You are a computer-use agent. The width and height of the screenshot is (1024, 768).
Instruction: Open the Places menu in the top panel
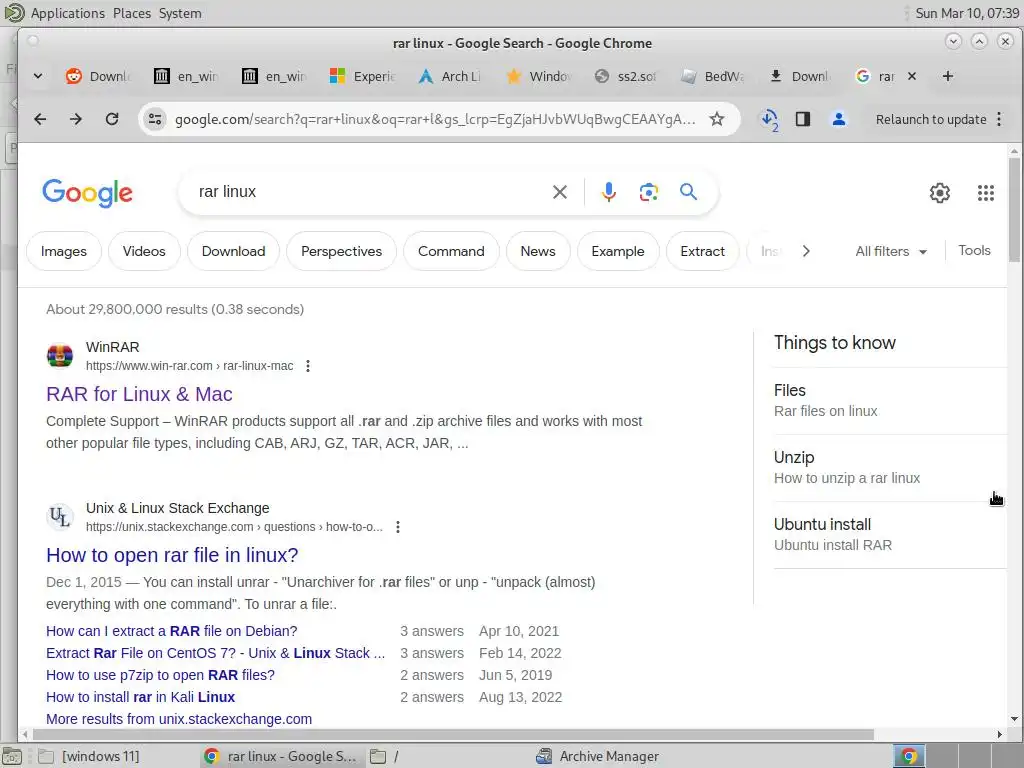tap(131, 13)
